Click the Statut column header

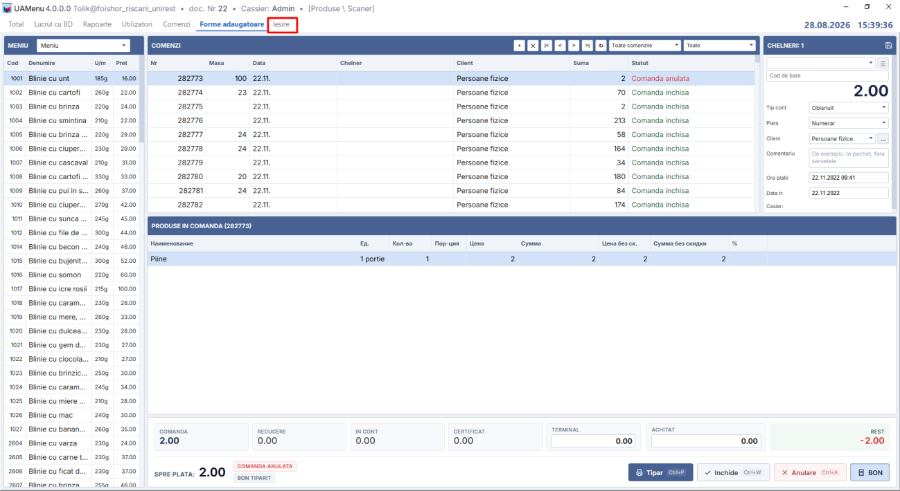(639, 63)
